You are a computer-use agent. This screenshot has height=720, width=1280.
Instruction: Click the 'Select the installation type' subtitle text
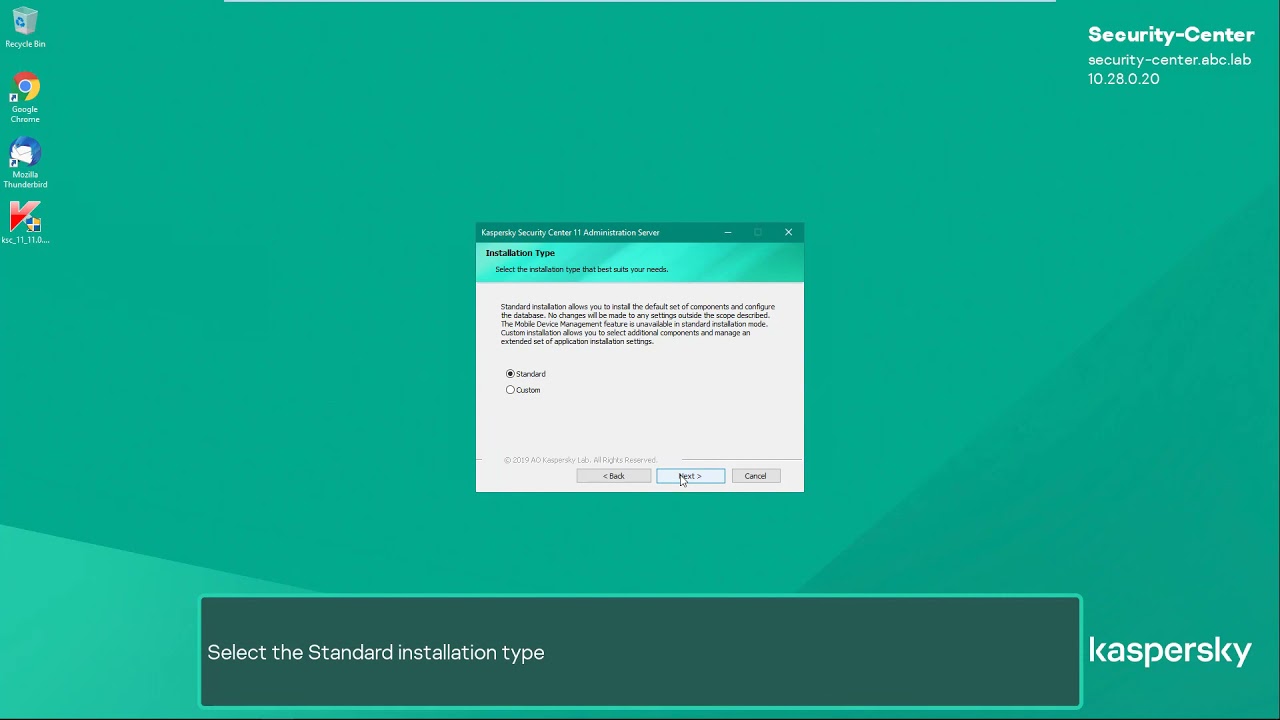point(581,269)
